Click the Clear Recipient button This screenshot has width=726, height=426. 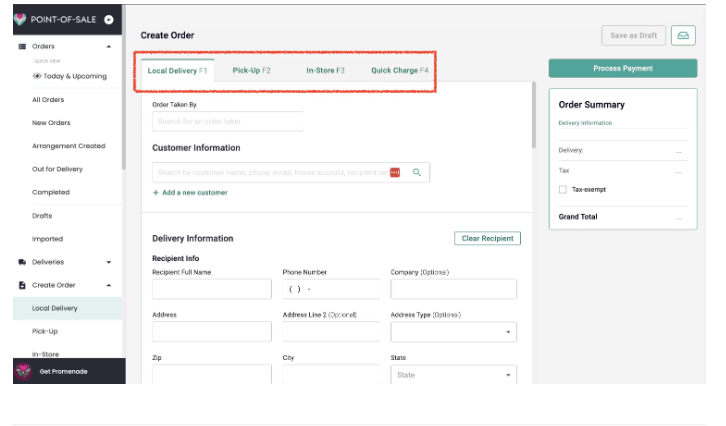tap(487, 238)
